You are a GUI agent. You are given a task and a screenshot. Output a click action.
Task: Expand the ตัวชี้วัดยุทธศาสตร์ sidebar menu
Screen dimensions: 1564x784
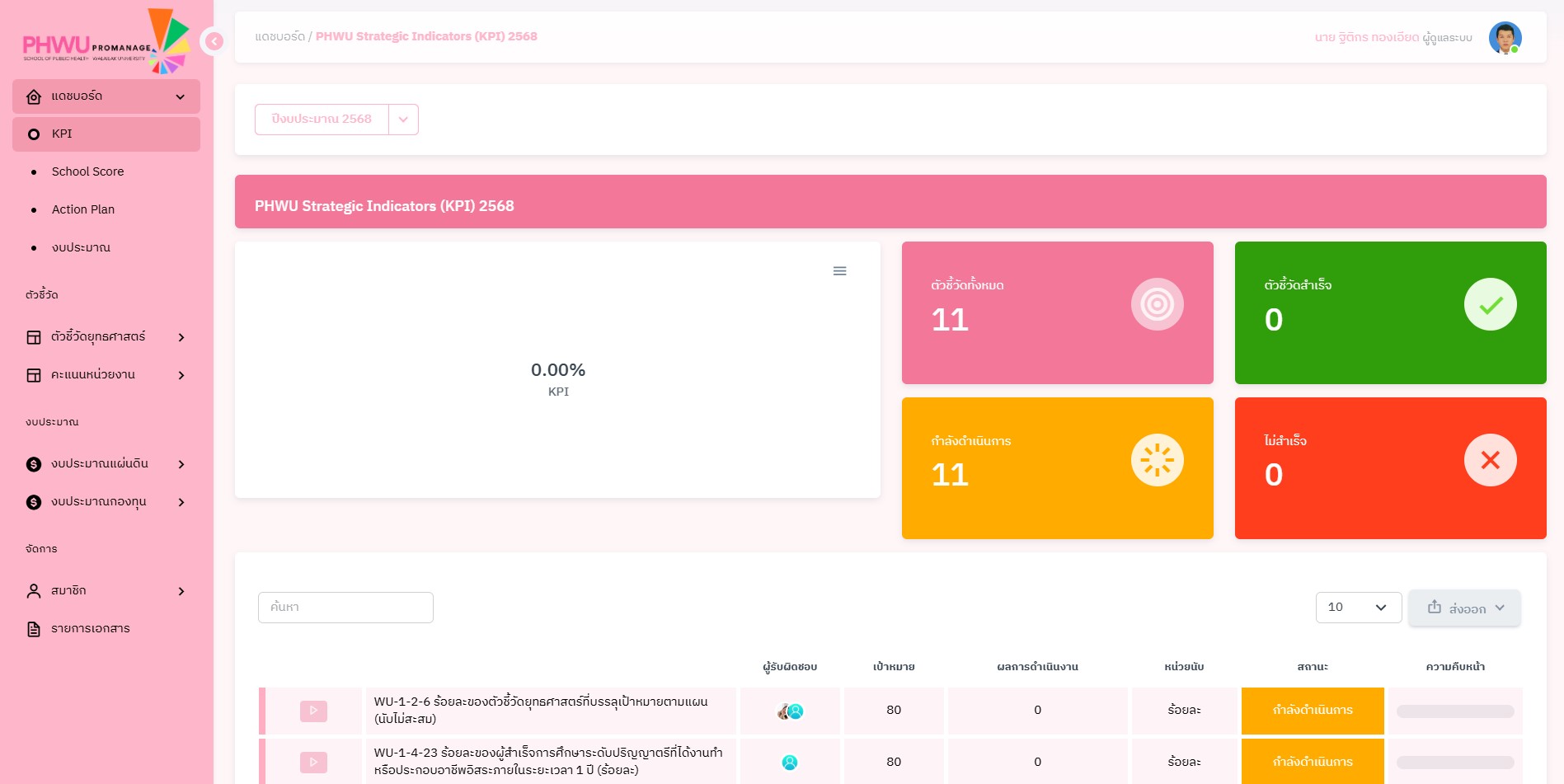pyautogui.click(x=106, y=337)
